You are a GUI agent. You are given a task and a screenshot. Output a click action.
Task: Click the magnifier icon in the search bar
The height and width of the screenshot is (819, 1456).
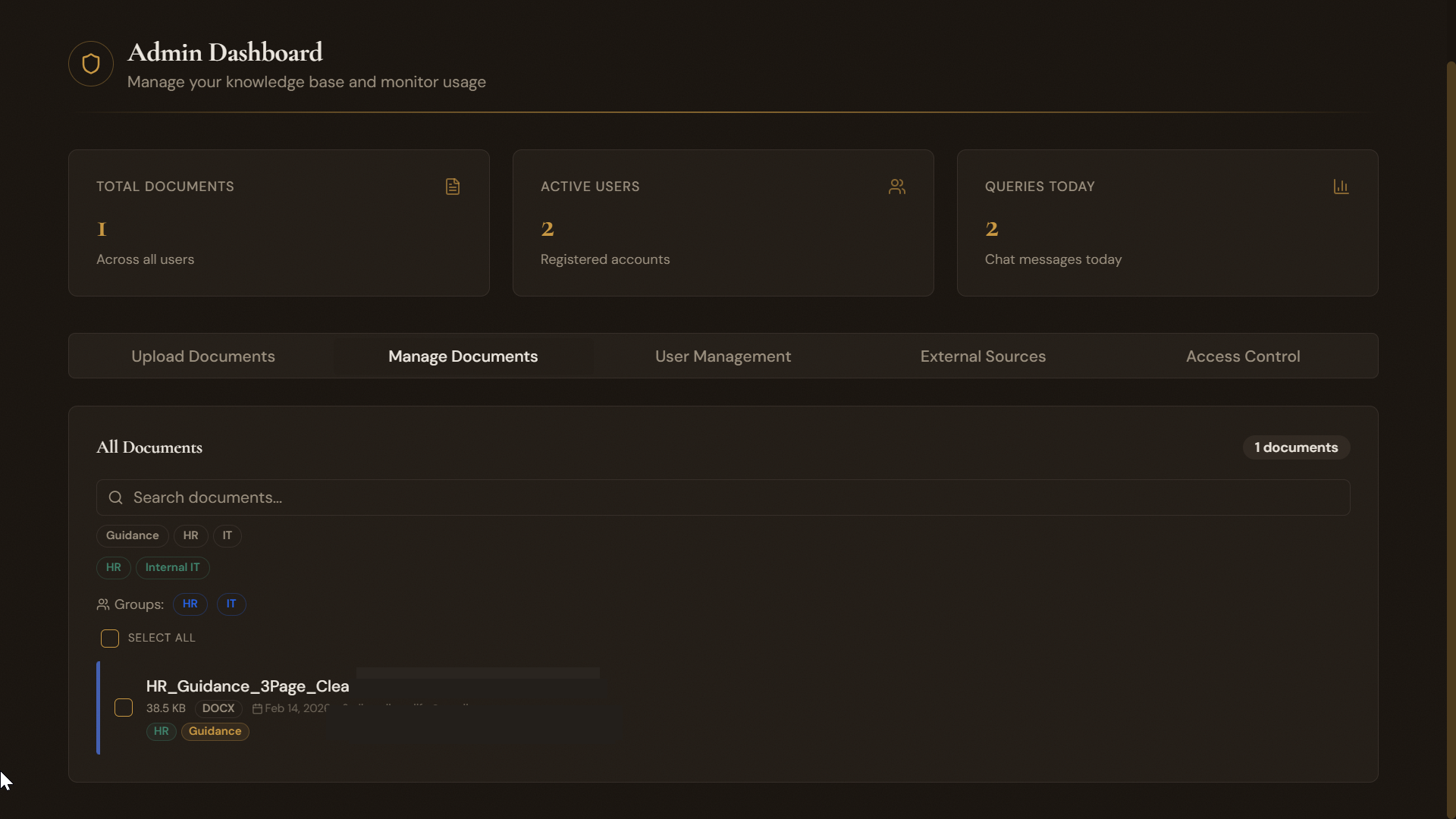[x=115, y=497]
